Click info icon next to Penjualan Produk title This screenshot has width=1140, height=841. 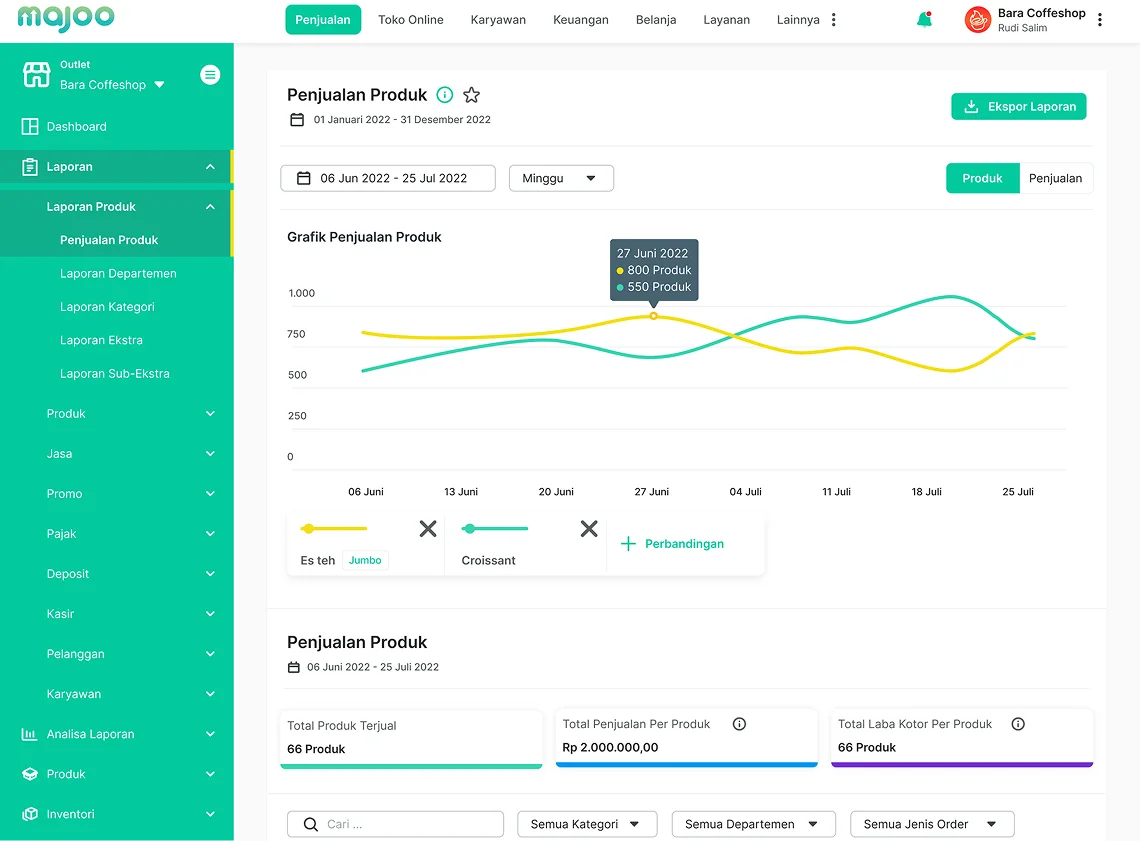445,95
